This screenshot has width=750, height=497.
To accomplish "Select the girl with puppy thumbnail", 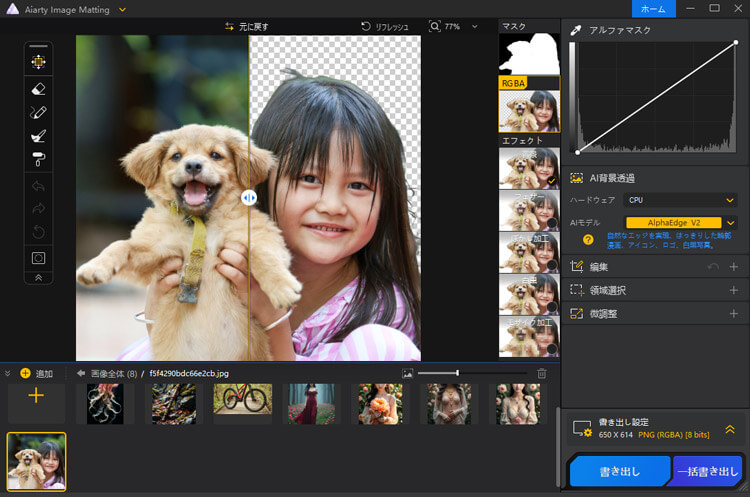I will [x=36, y=462].
